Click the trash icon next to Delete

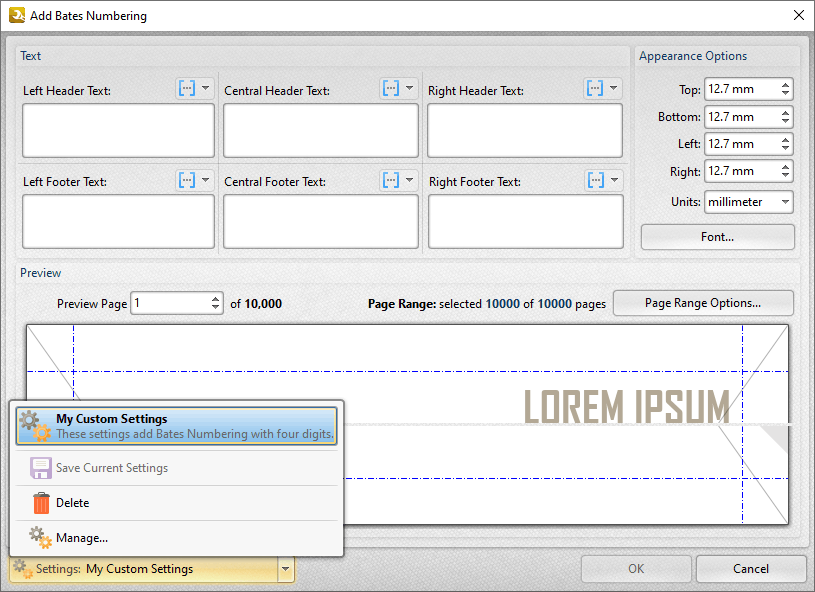pyautogui.click(x=40, y=503)
